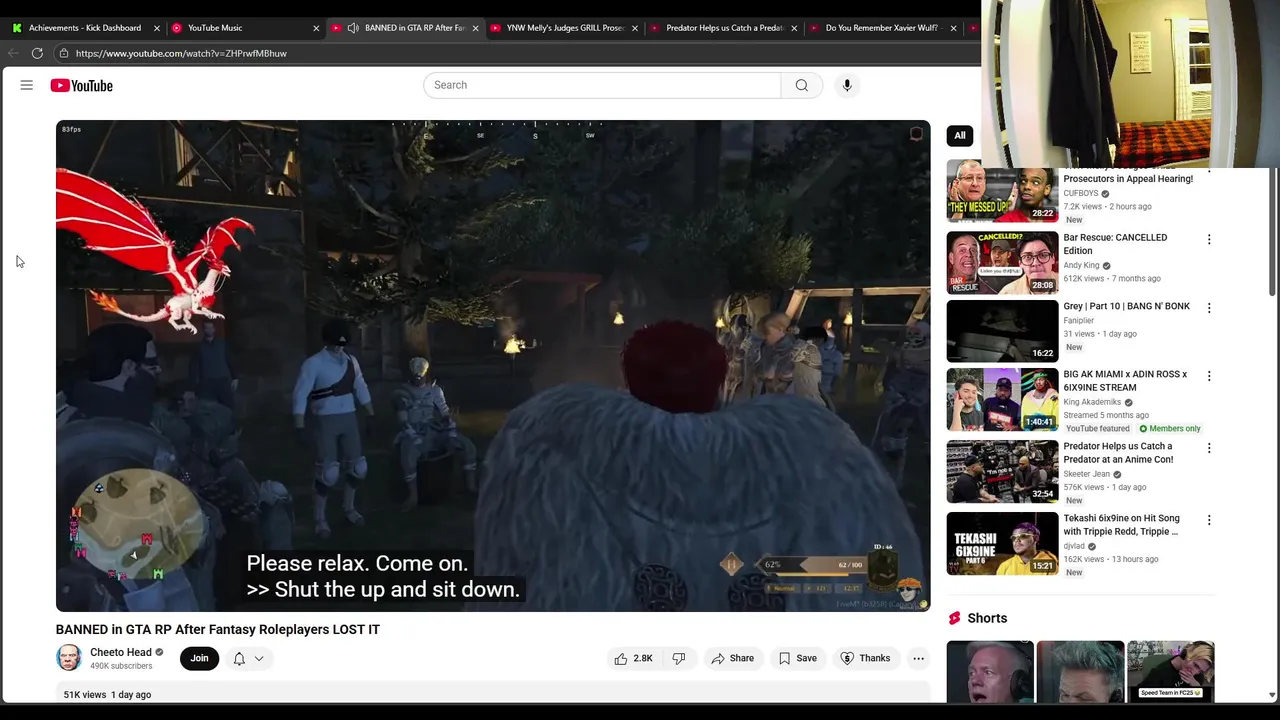Open Predator video 32:54 thumbnail
This screenshot has height=720, width=1280.
[x=1002, y=471]
